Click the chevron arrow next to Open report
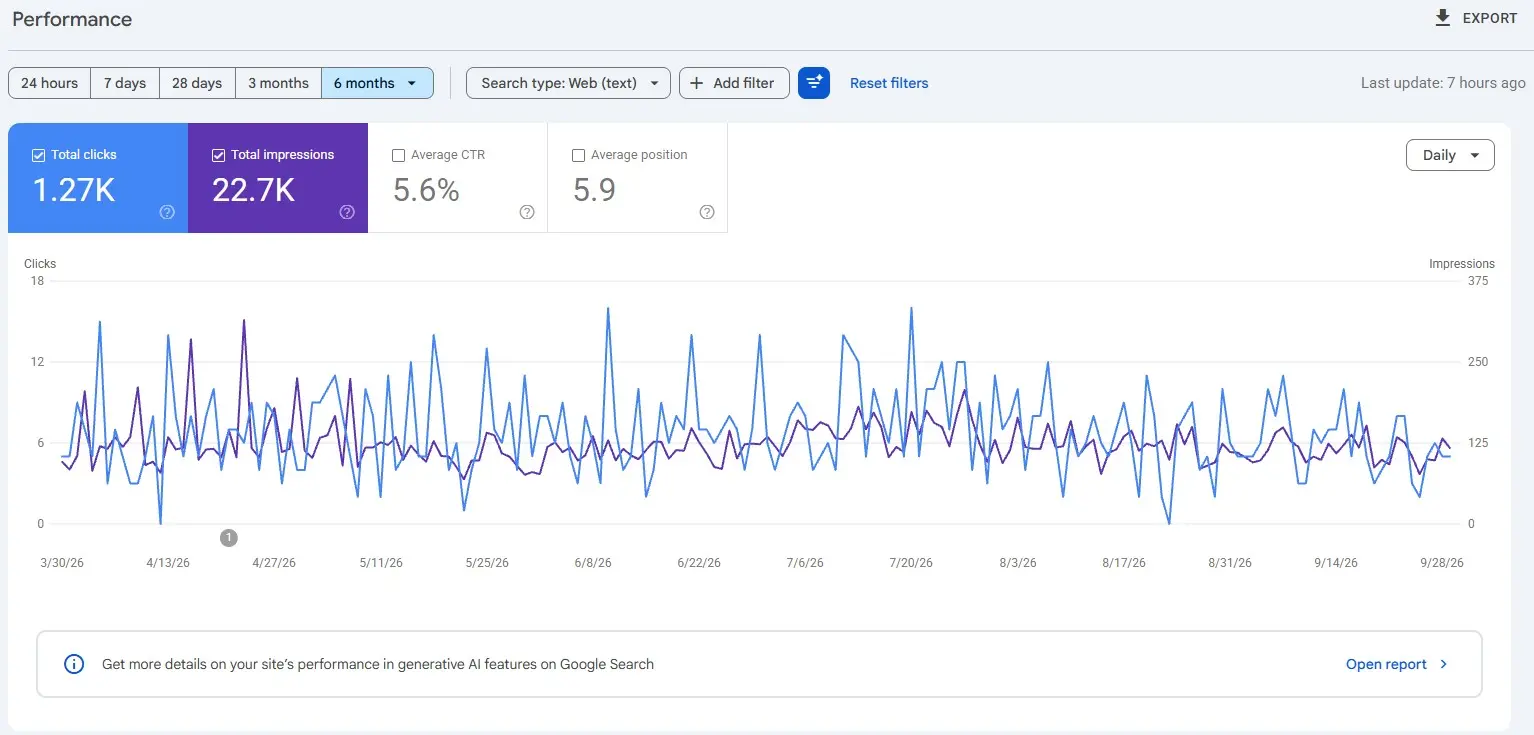Image resolution: width=1534 pixels, height=735 pixels. click(x=1443, y=664)
